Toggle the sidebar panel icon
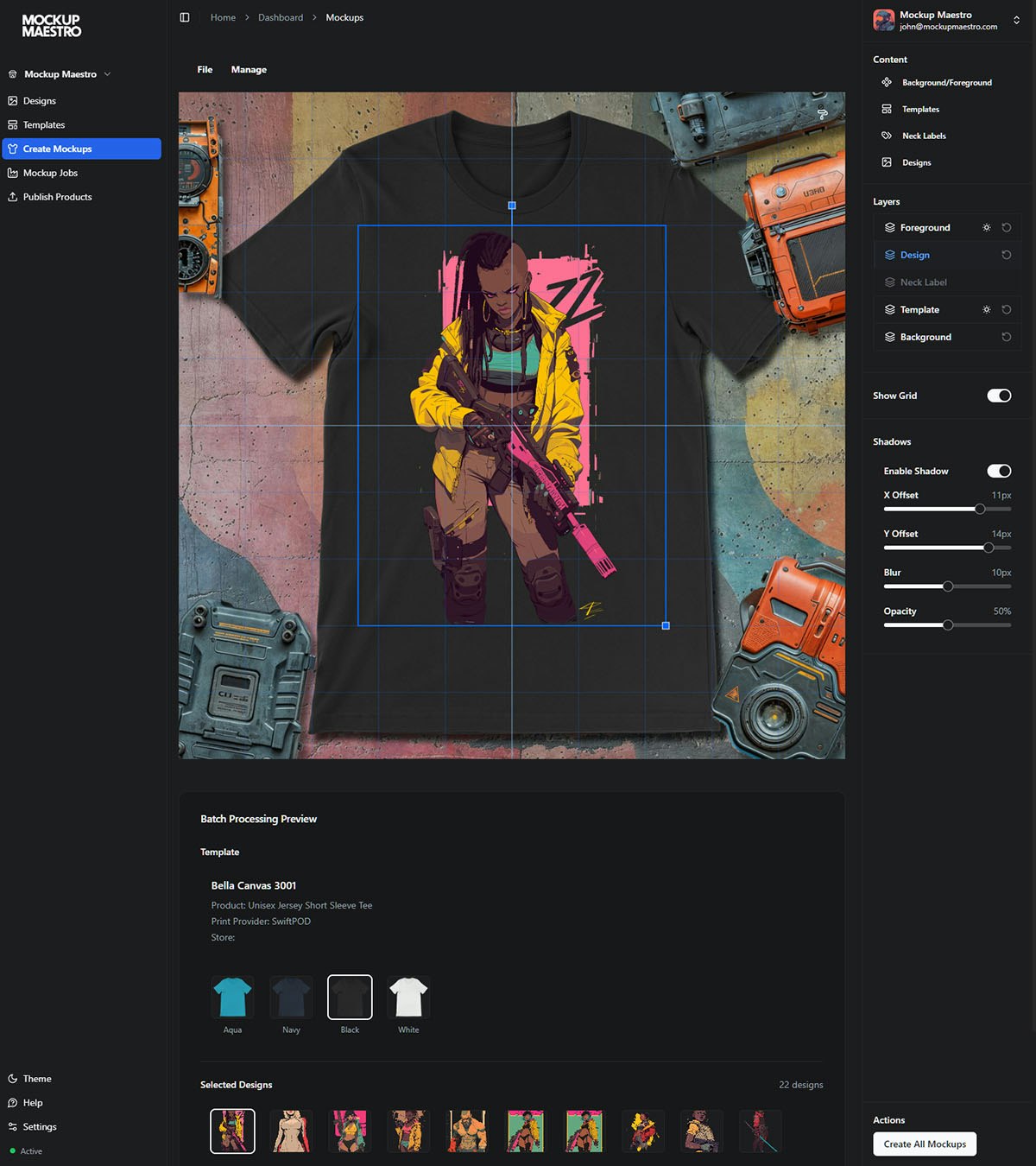 [185, 17]
